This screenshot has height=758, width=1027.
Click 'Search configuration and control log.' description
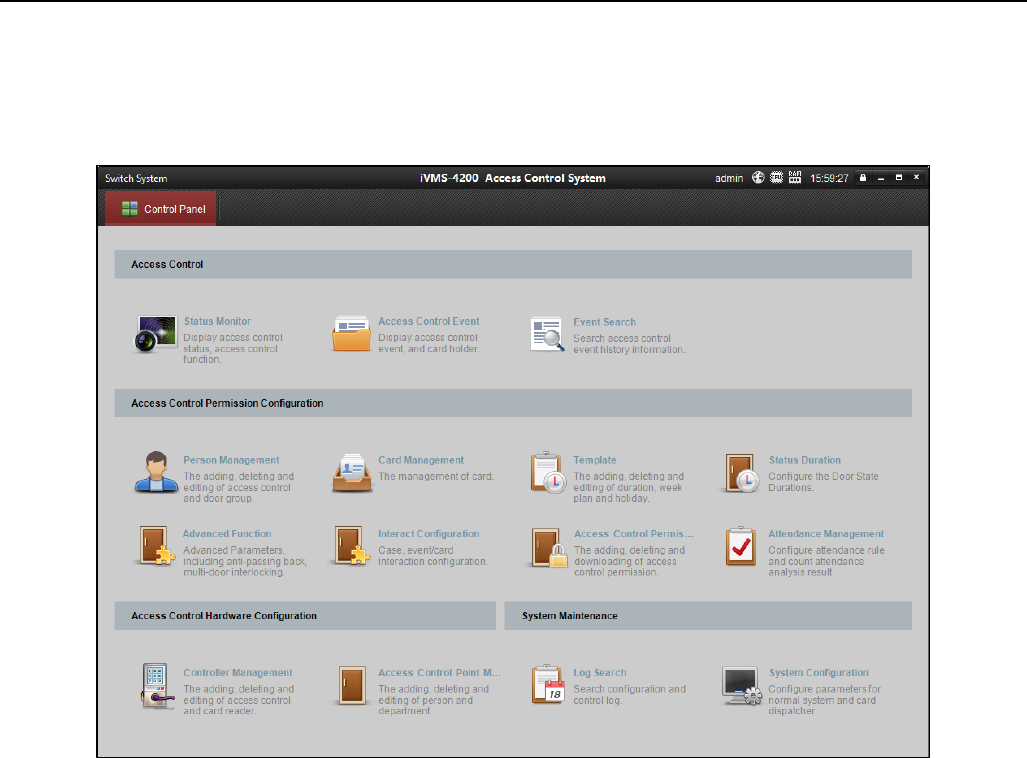629,694
